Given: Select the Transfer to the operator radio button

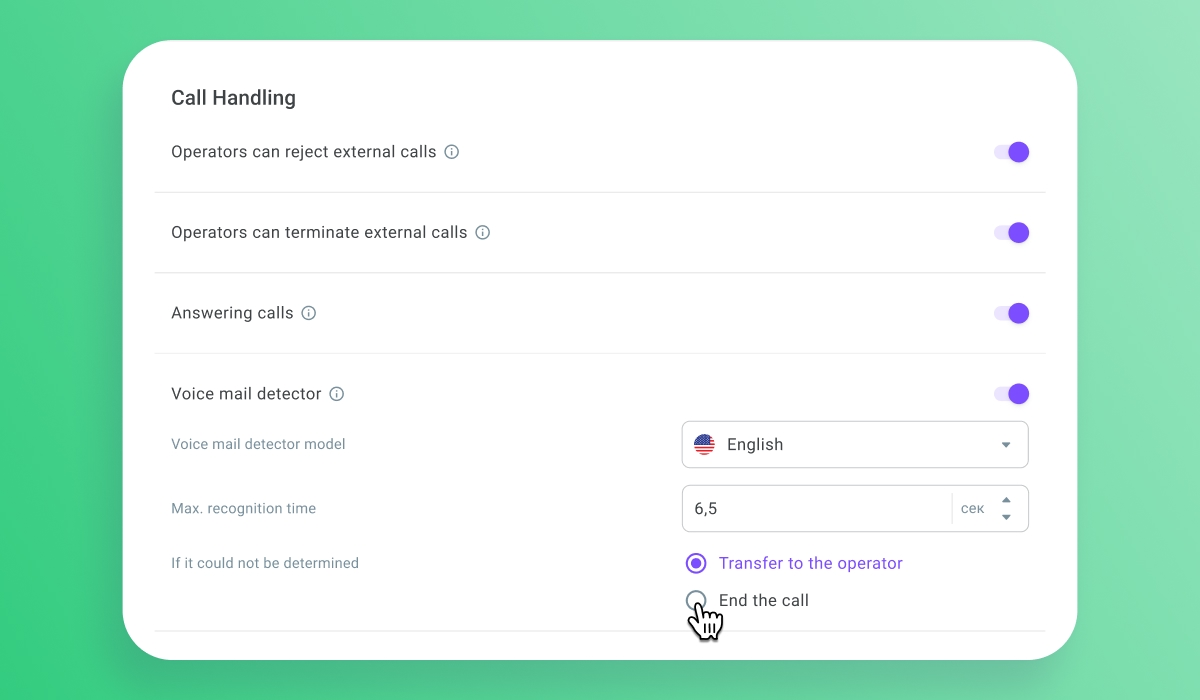Looking at the screenshot, I should coord(696,563).
